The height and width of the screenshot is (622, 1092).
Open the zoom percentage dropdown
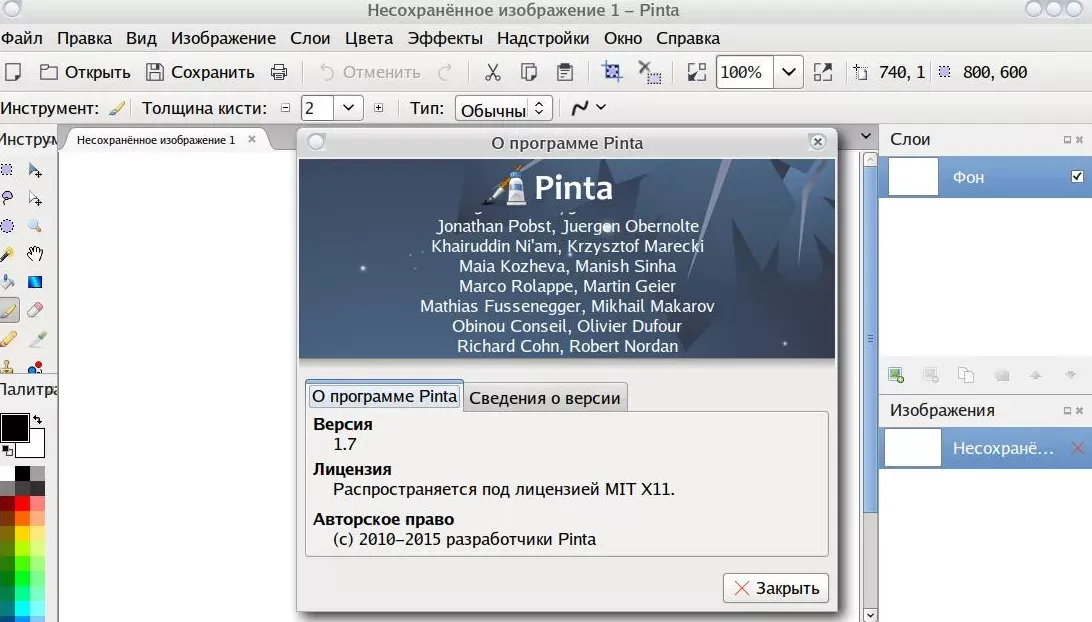coord(788,72)
